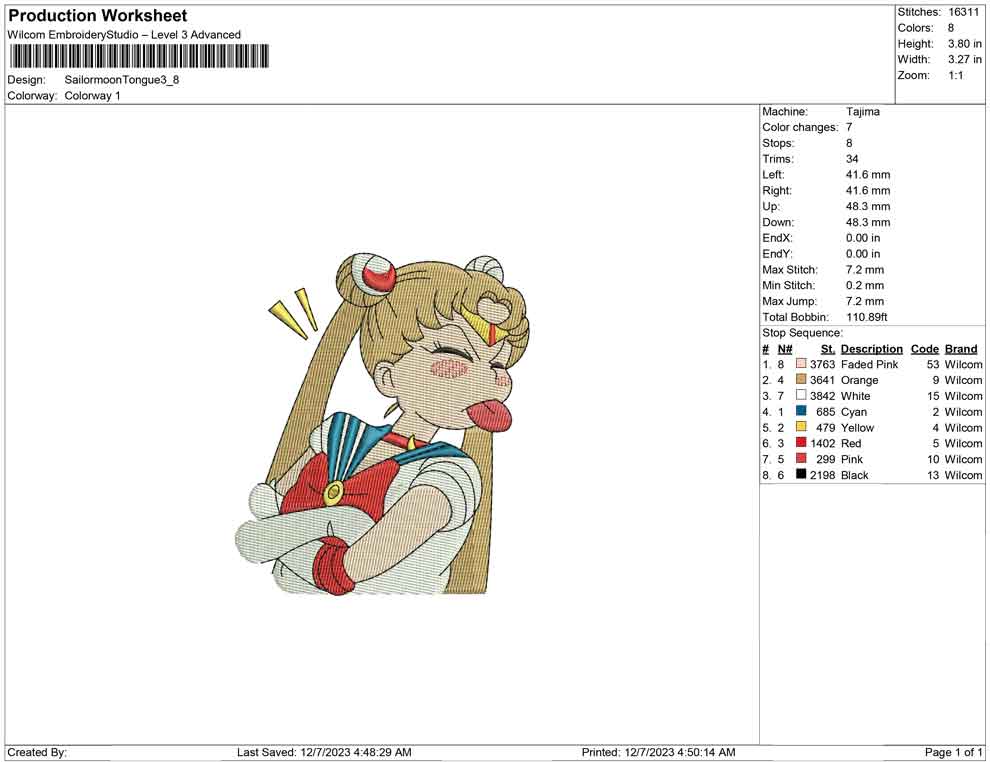
Task: Click the Machine value 'Tajima'
Action: 862,111
